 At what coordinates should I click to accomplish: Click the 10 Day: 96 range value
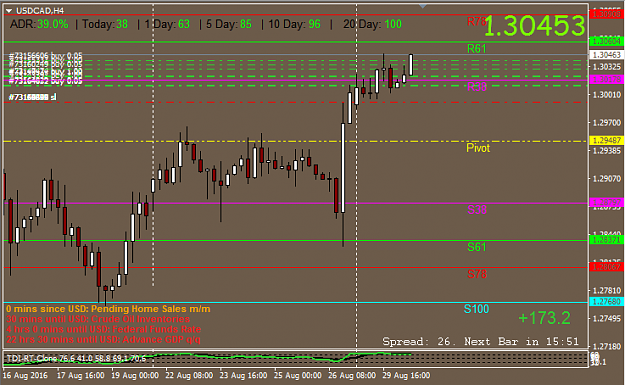click(295, 24)
